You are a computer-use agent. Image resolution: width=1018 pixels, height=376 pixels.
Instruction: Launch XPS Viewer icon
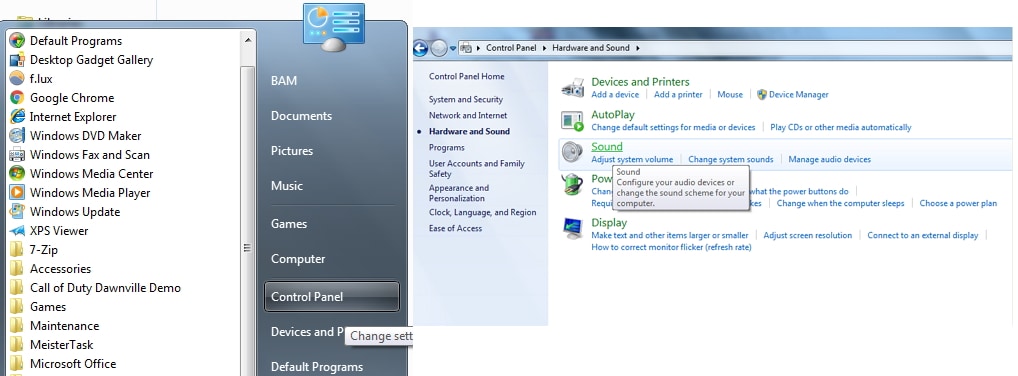pyautogui.click(x=17, y=231)
